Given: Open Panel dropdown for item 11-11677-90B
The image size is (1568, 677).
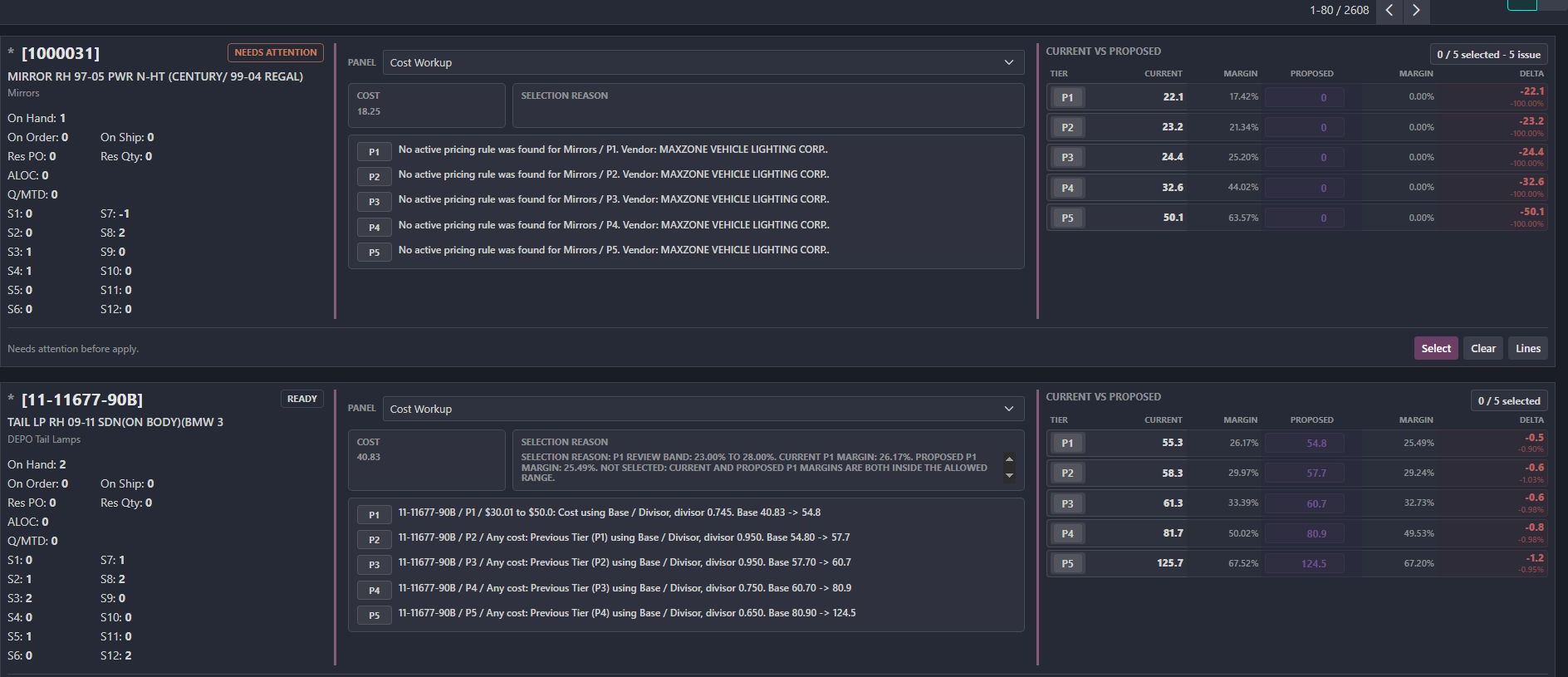Looking at the screenshot, I should (x=703, y=409).
